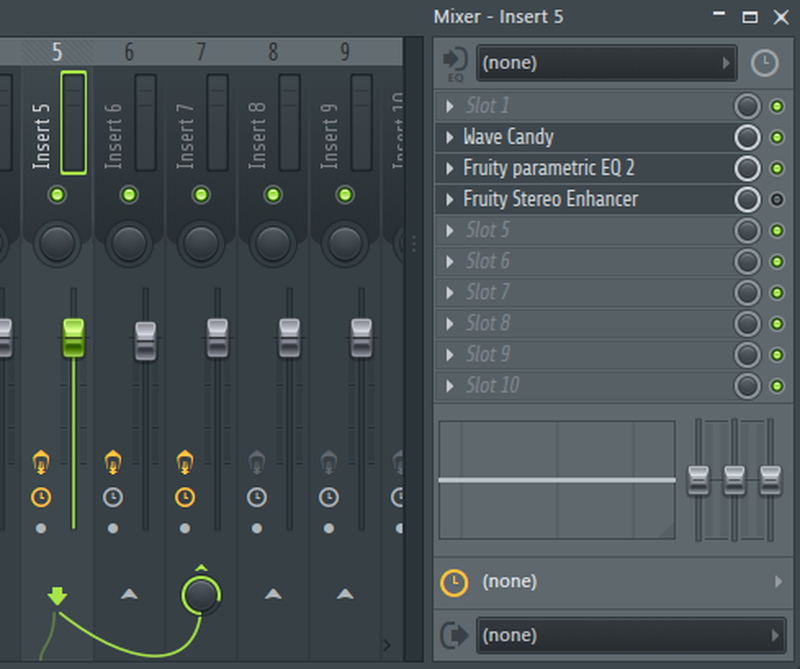Select the Insert 6 track label
The image size is (800, 669).
click(x=113, y=136)
